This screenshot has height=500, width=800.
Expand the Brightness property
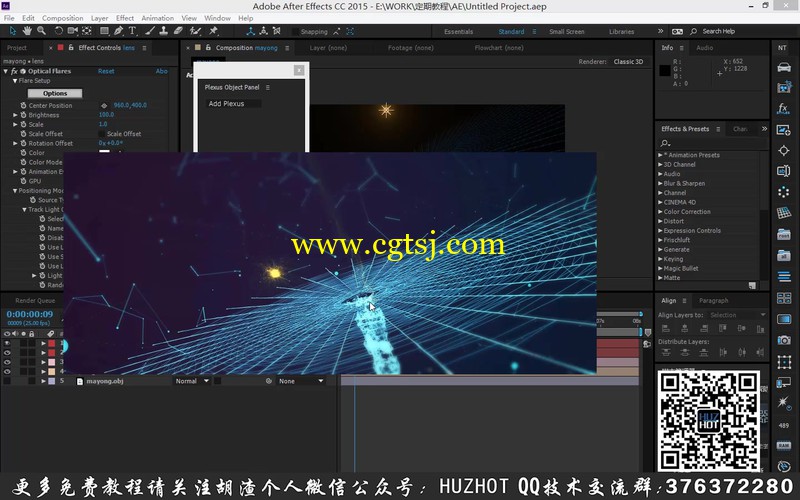tap(15, 115)
